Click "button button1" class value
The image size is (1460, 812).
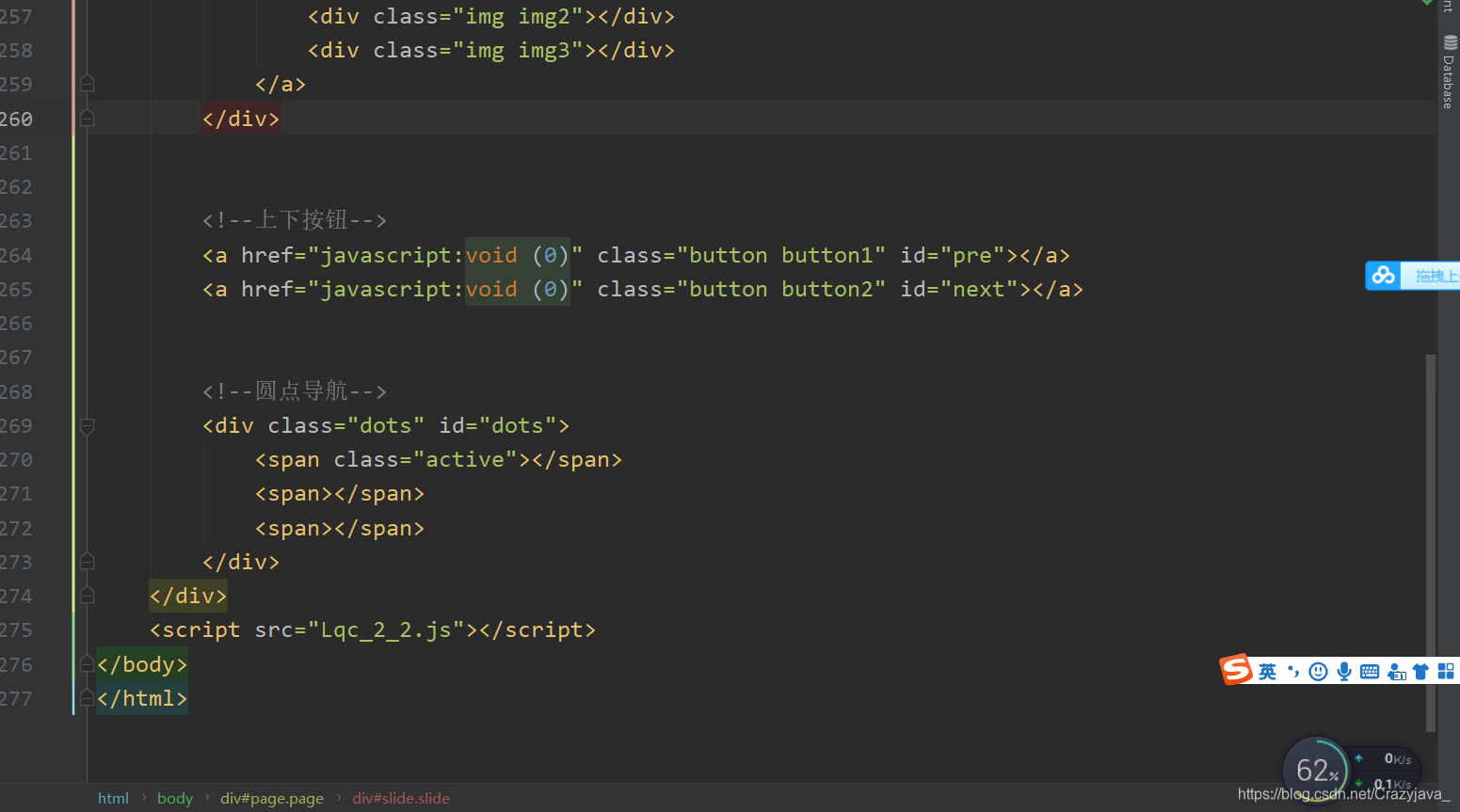coord(781,255)
